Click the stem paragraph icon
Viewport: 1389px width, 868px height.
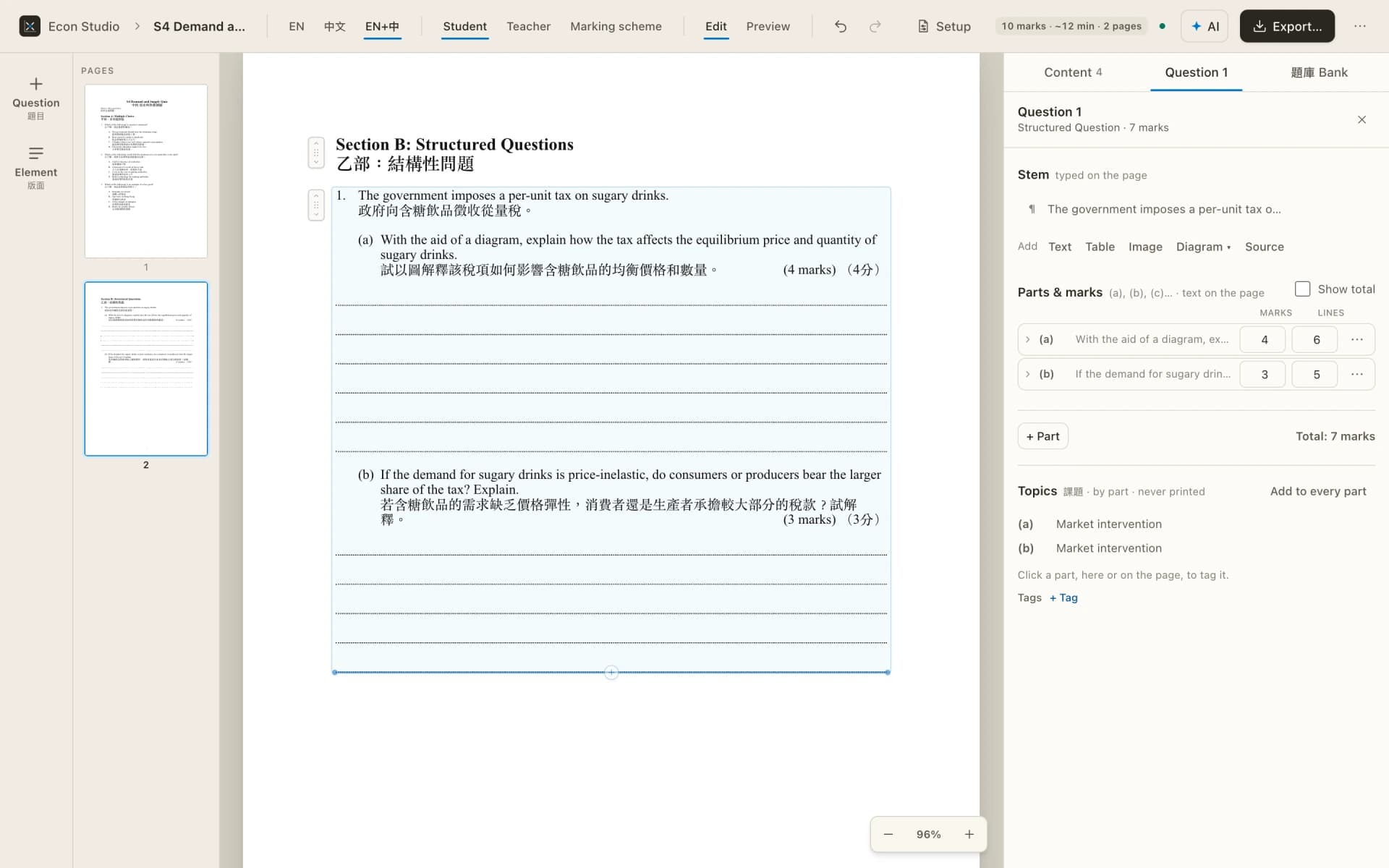[1032, 209]
